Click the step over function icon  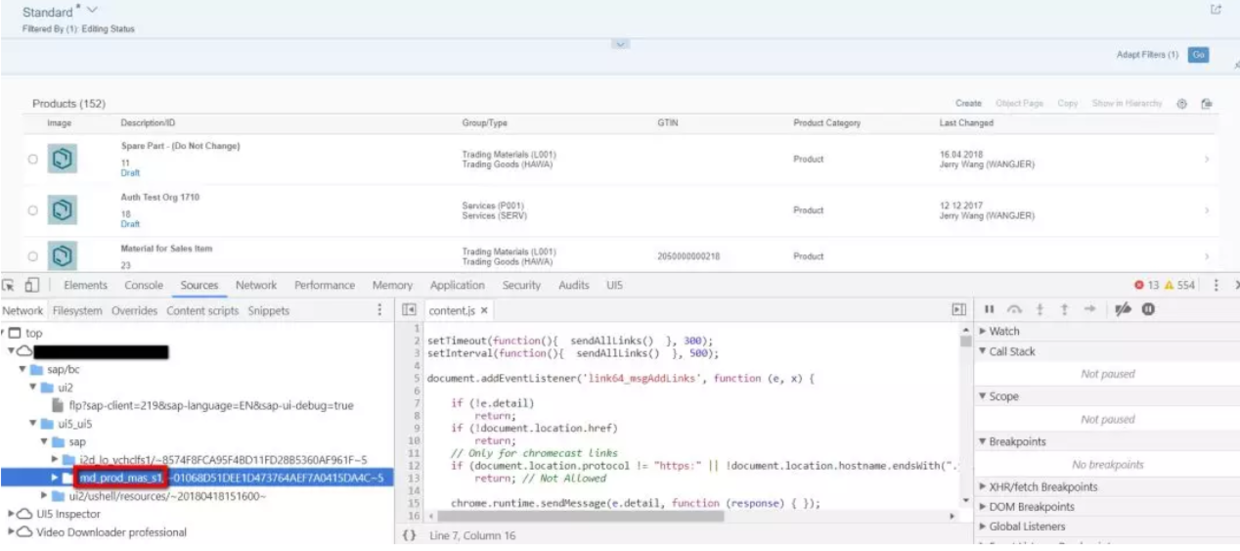(1015, 310)
